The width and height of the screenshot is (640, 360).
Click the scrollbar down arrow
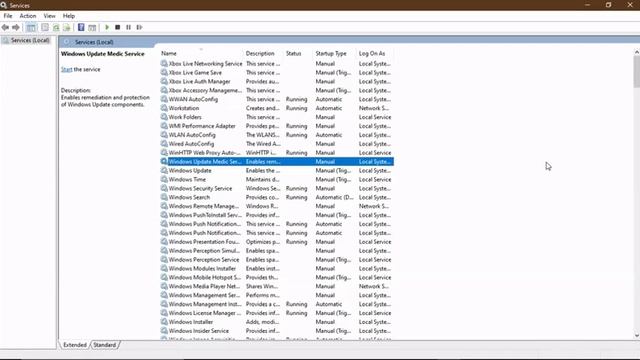(x=637, y=336)
